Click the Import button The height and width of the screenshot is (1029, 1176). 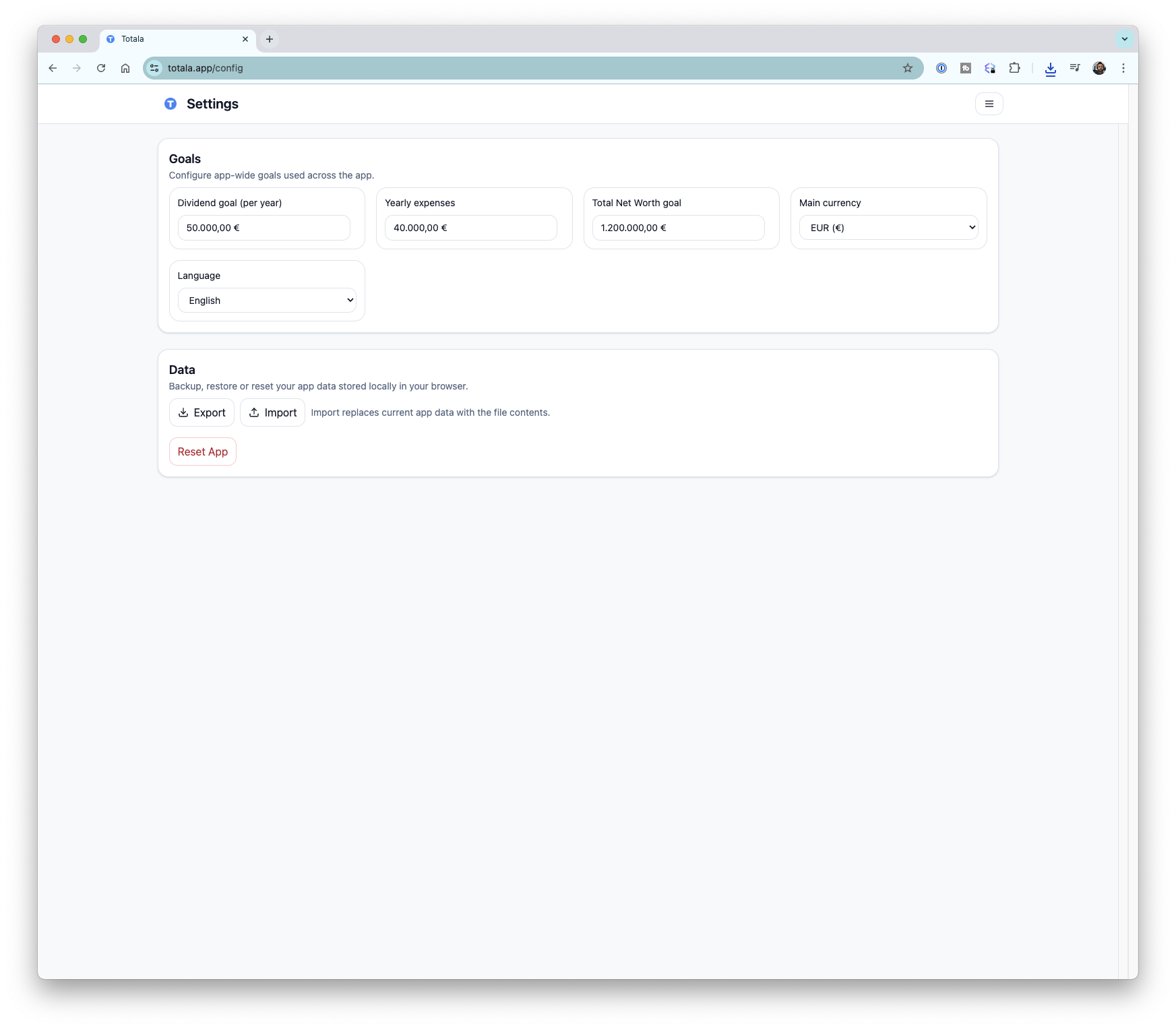[x=272, y=412]
